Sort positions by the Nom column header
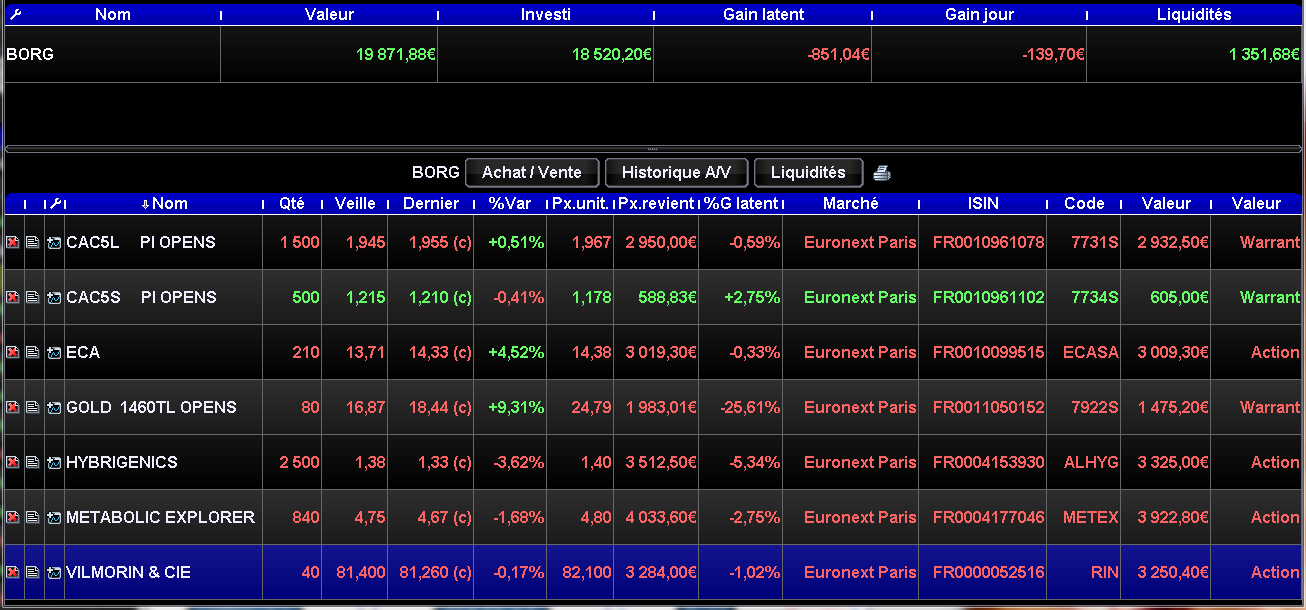1306x610 pixels. click(163, 203)
